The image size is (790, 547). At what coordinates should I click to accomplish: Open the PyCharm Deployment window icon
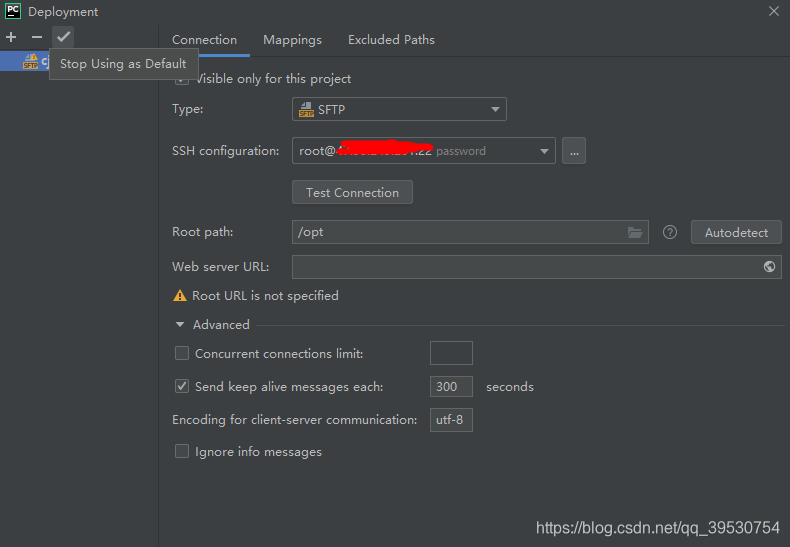pyautogui.click(x=13, y=11)
